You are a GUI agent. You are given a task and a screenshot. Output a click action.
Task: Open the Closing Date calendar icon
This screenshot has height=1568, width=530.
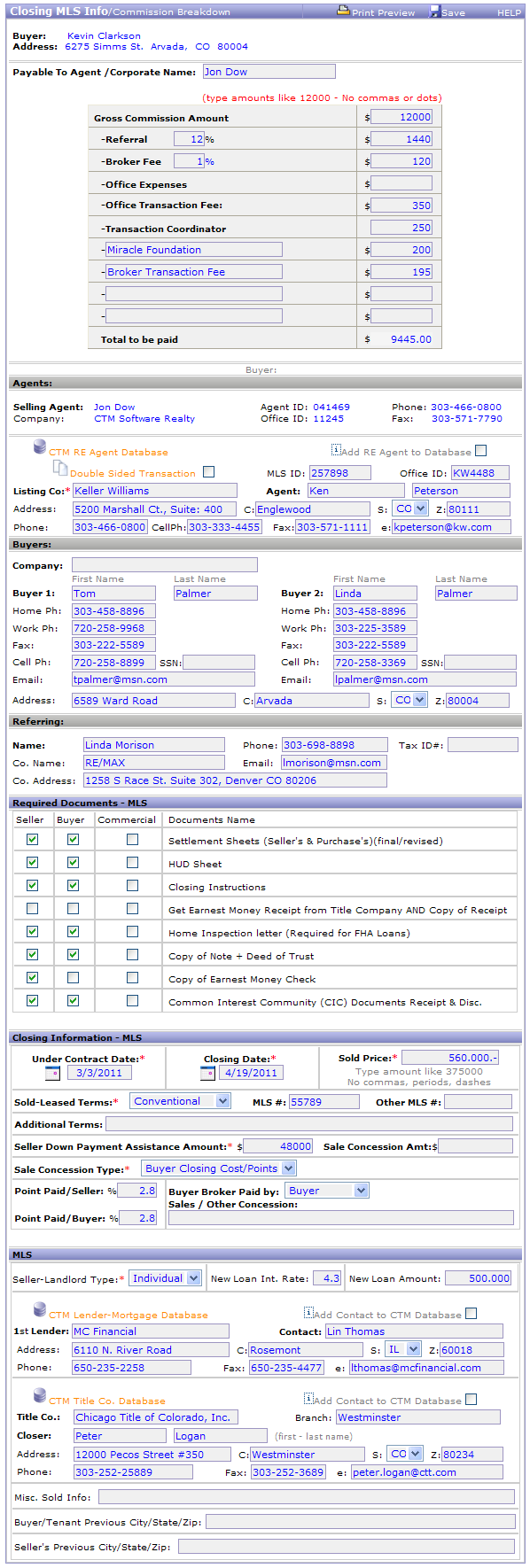pos(207,1073)
